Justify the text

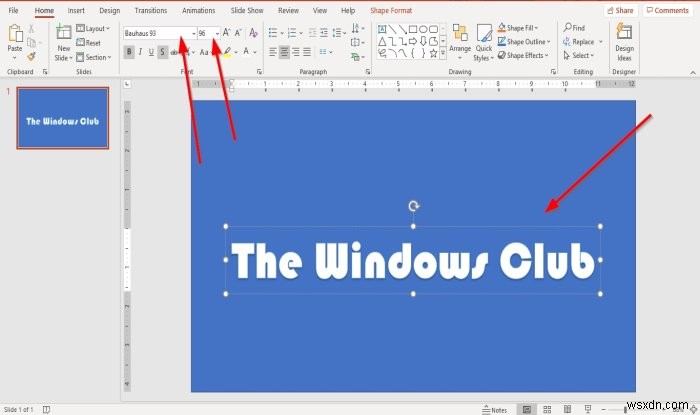[x=307, y=52]
